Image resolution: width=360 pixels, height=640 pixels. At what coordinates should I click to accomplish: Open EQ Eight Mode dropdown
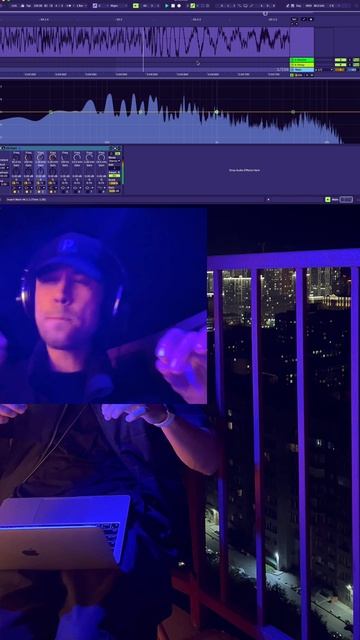pos(114,161)
